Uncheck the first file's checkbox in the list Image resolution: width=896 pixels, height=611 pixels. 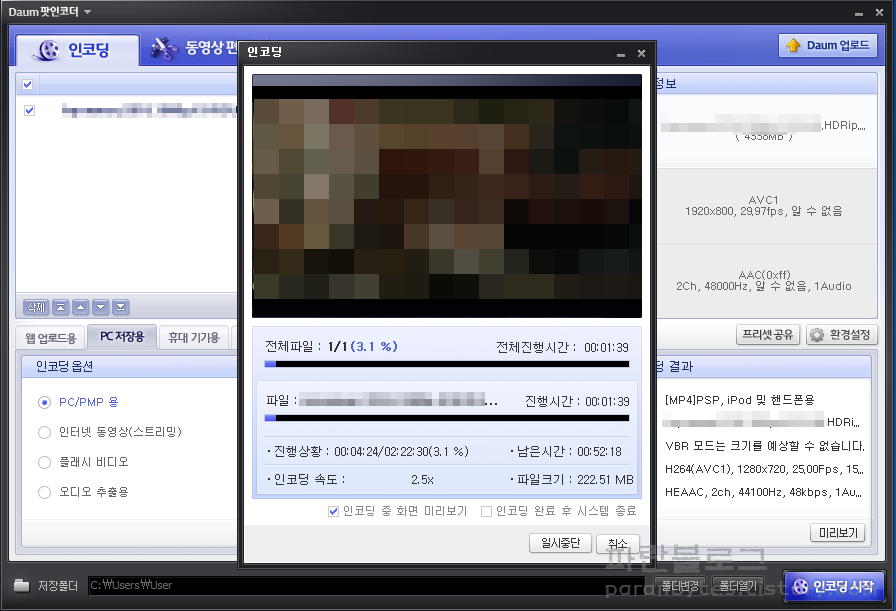point(29,110)
